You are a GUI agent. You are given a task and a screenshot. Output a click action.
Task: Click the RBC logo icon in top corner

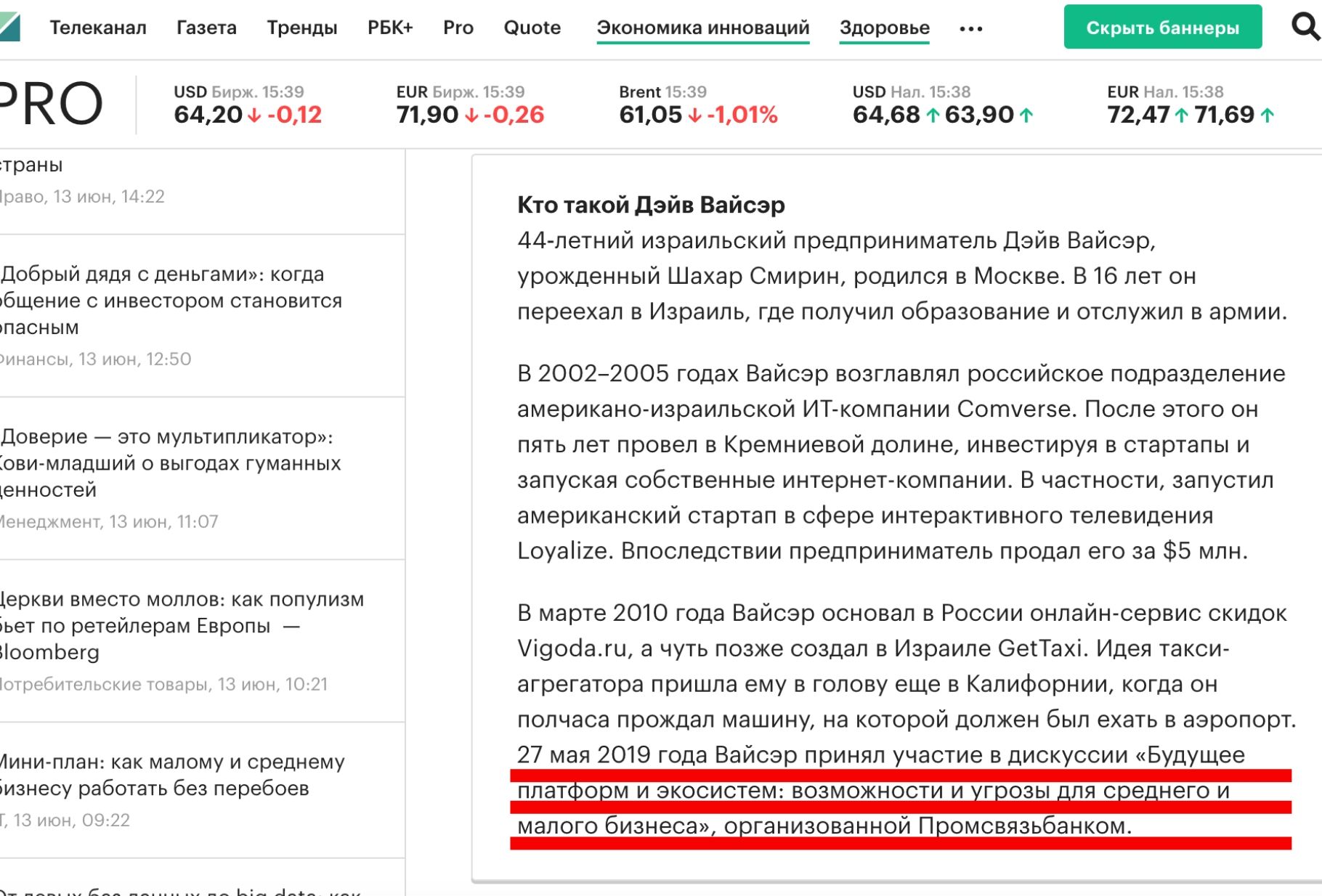(9, 27)
